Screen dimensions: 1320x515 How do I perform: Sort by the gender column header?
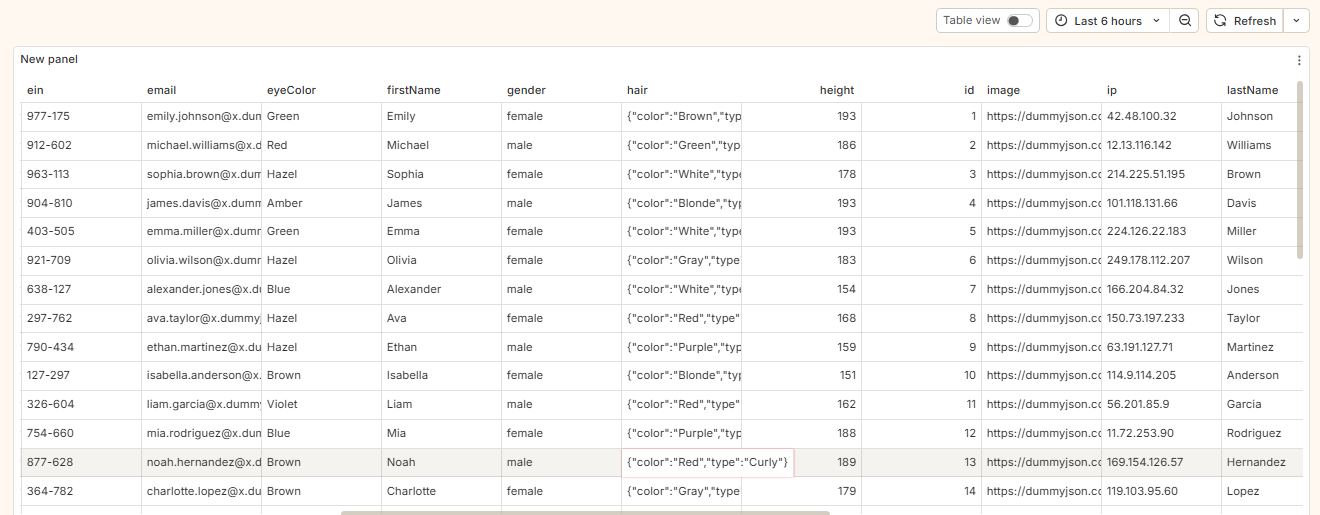pyautogui.click(x=526, y=90)
